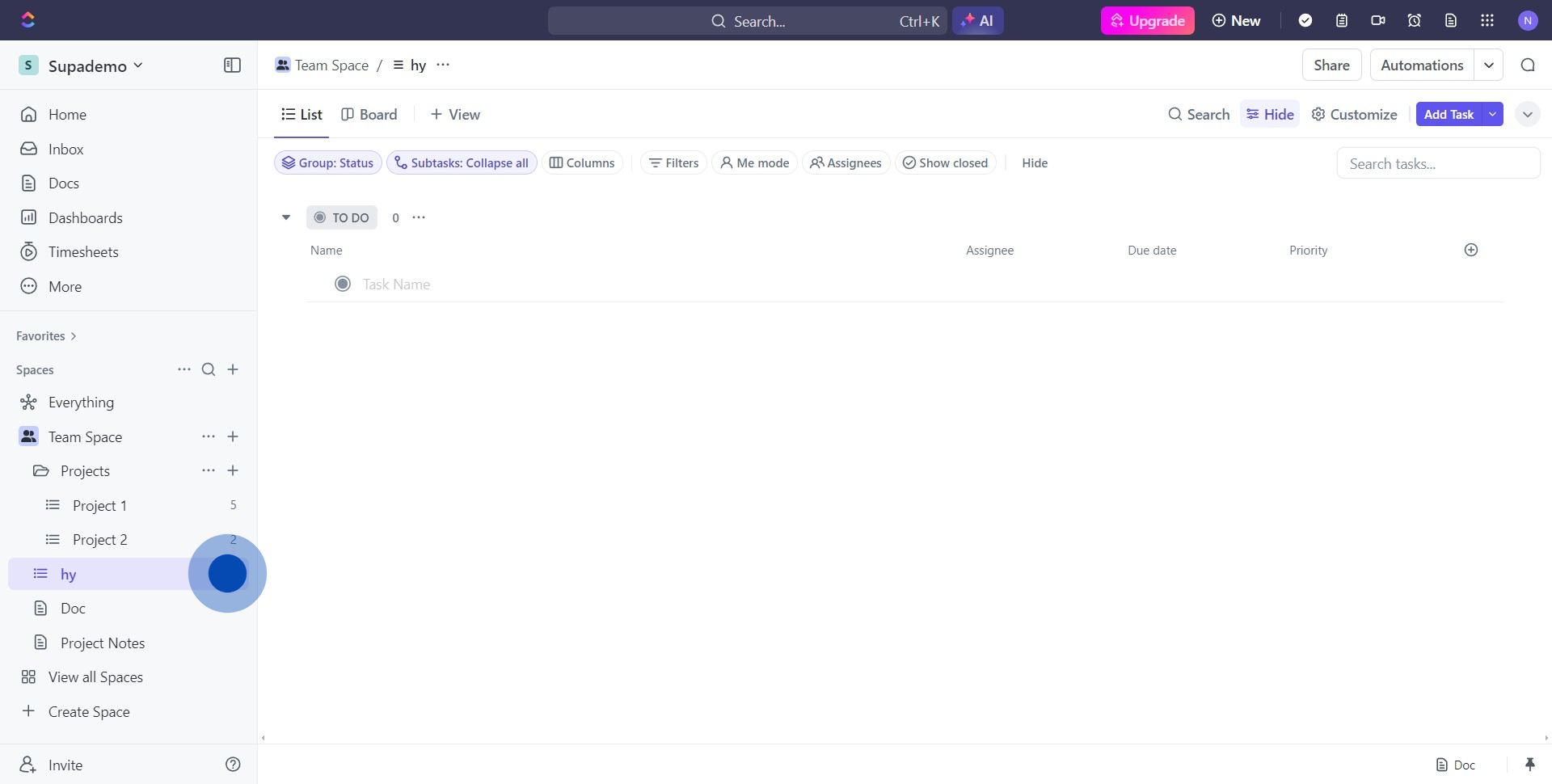The image size is (1552, 784).
Task: Click the Upgrade button
Action: (1147, 21)
